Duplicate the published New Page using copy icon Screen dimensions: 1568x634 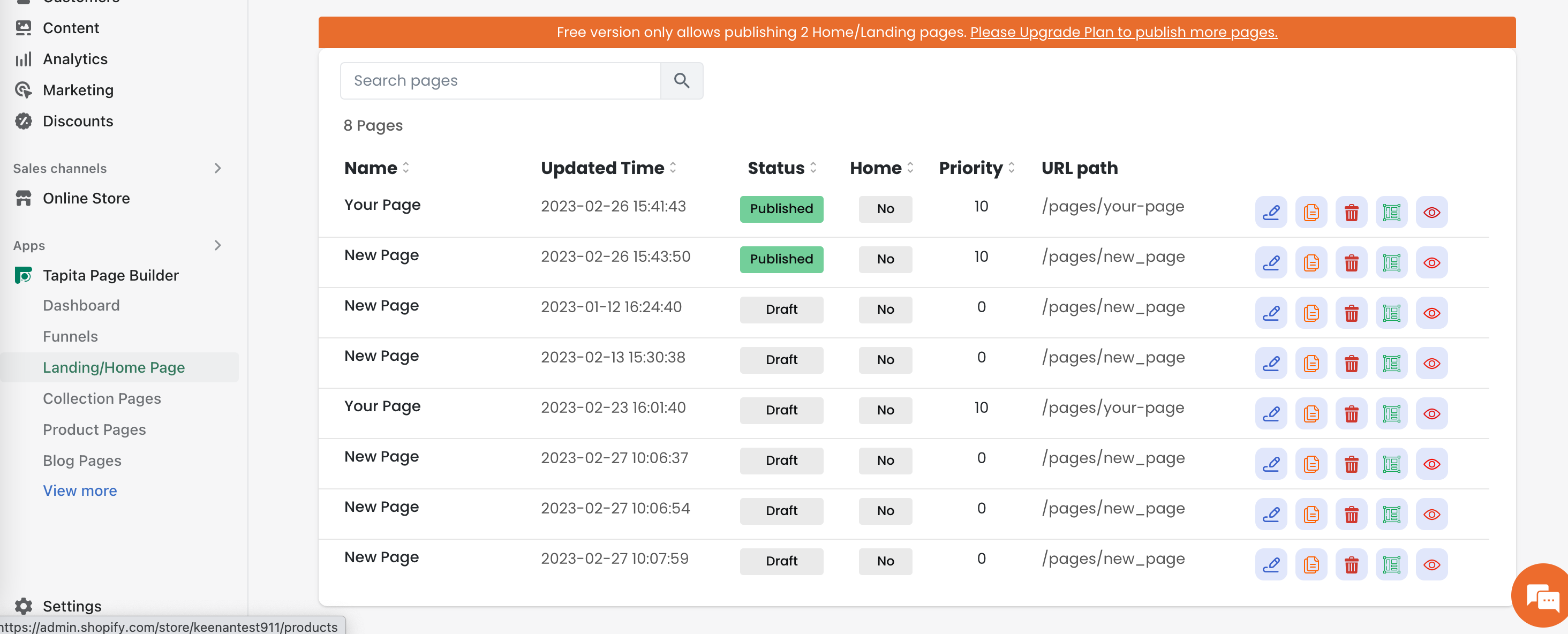click(x=1310, y=263)
